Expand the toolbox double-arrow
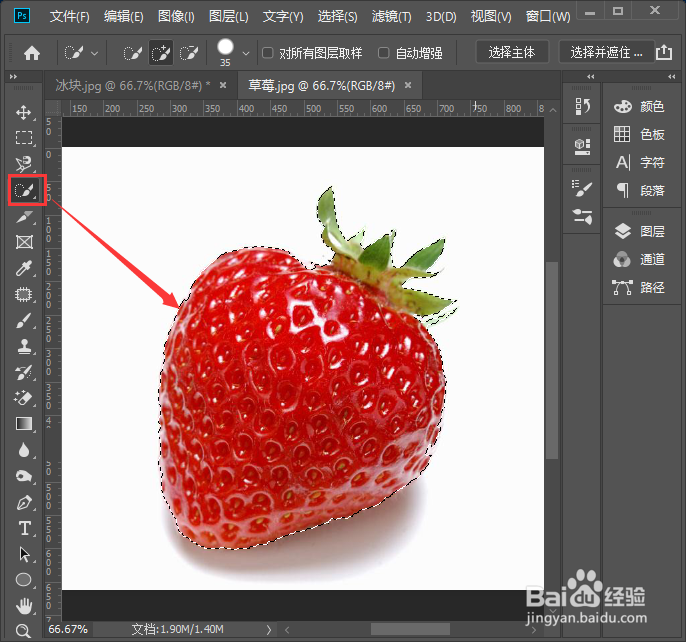 [14, 77]
